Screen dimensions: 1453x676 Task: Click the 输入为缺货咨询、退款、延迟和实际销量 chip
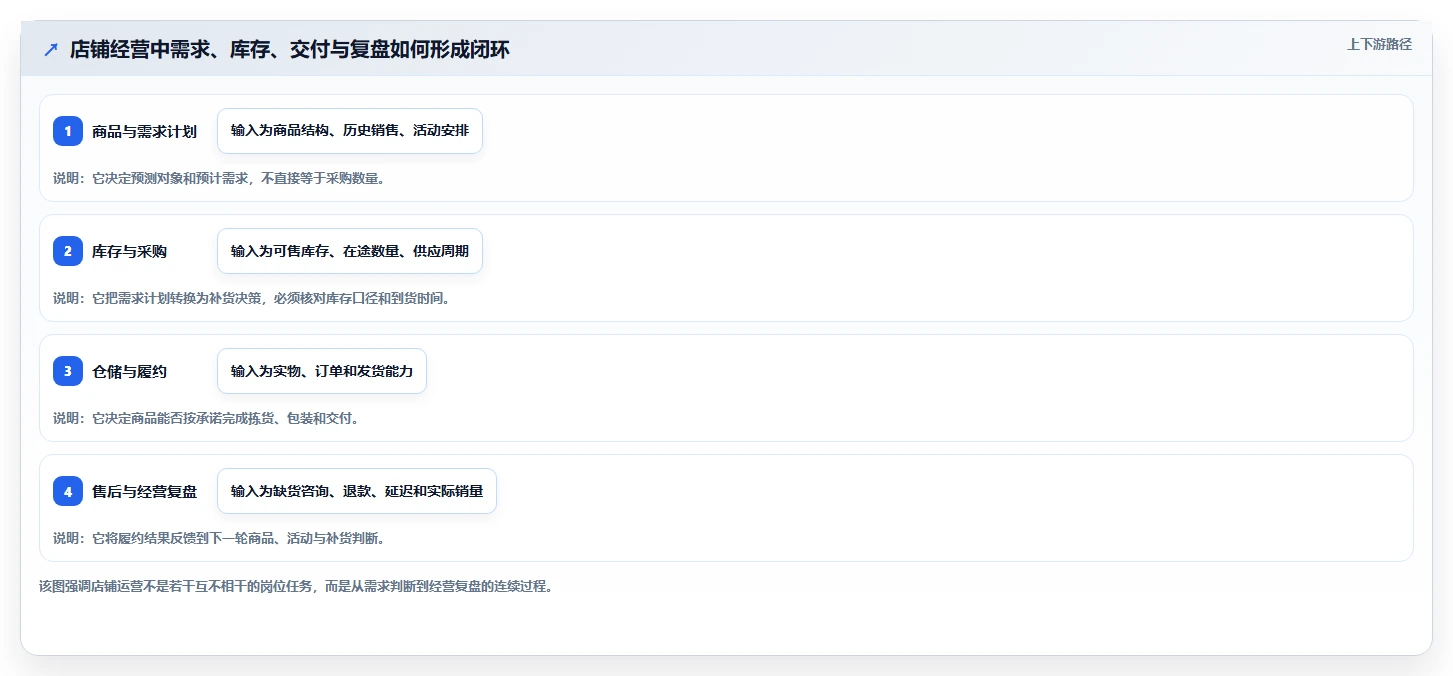click(x=357, y=491)
